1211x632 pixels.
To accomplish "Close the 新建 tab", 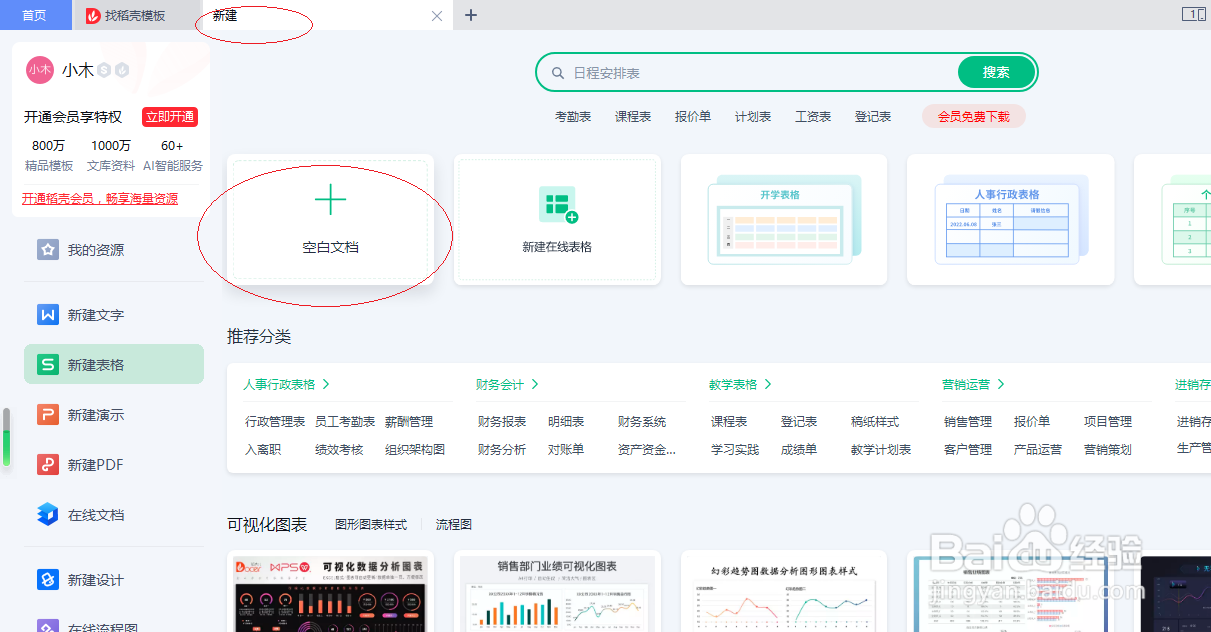I will point(437,16).
